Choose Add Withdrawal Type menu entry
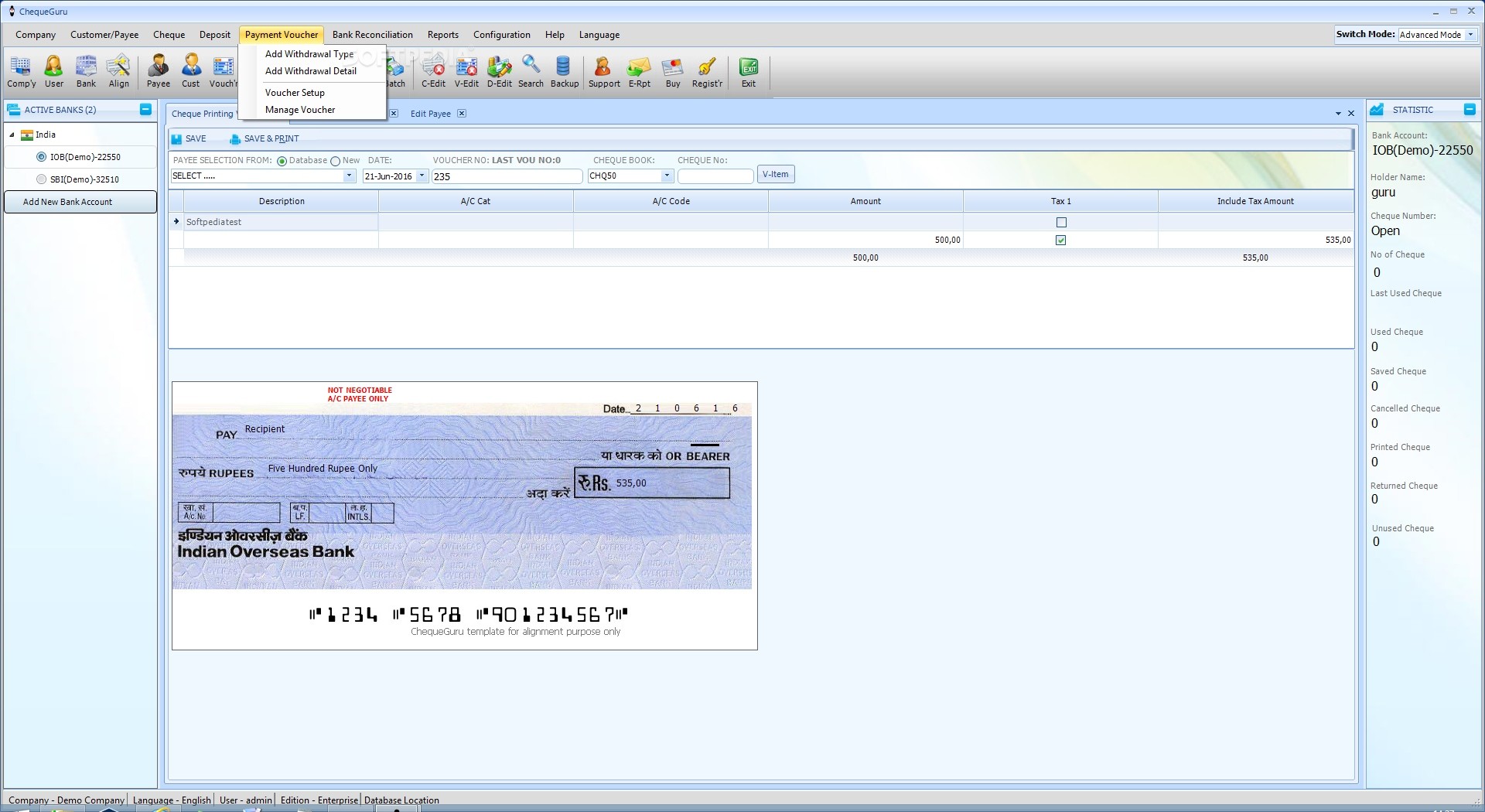Viewport: 1485px width, 812px height. [309, 54]
